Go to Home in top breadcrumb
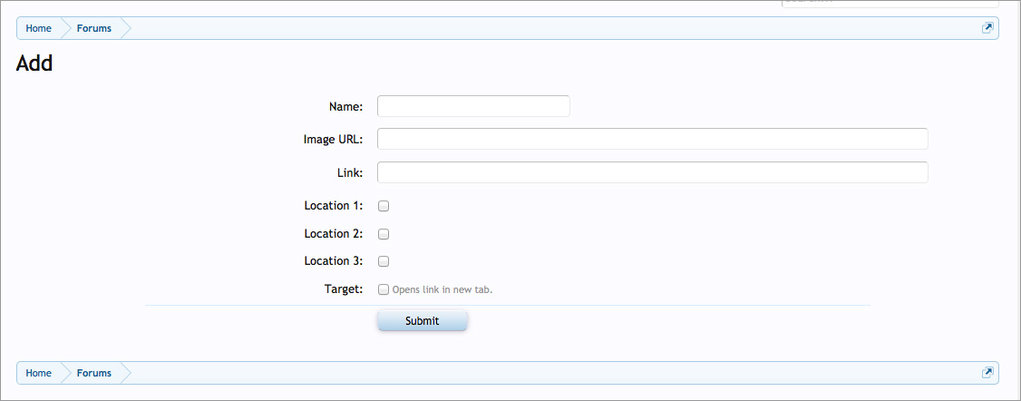Viewport: 1021px width, 401px height. [x=39, y=28]
